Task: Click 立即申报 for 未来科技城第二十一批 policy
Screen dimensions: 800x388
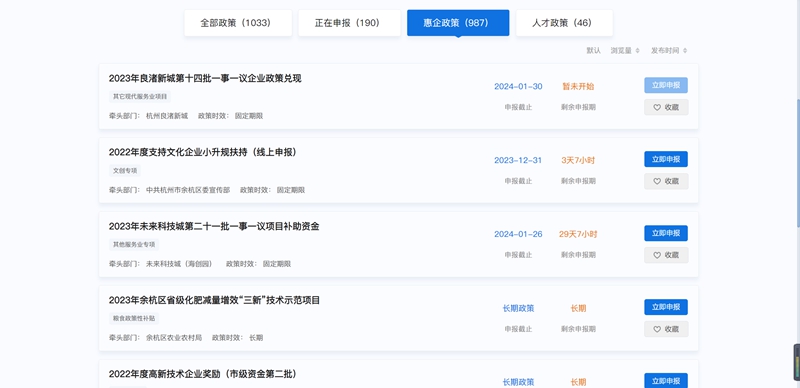Action: pos(666,233)
